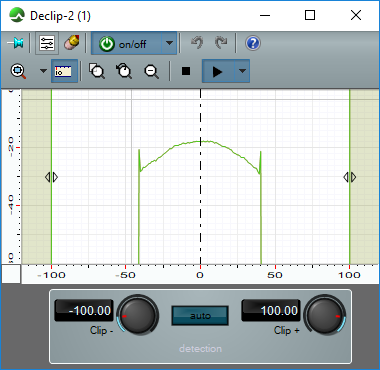
Task: Open the zoom tool dropdown arrow
Action: pyautogui.click(x=43, y=71)
